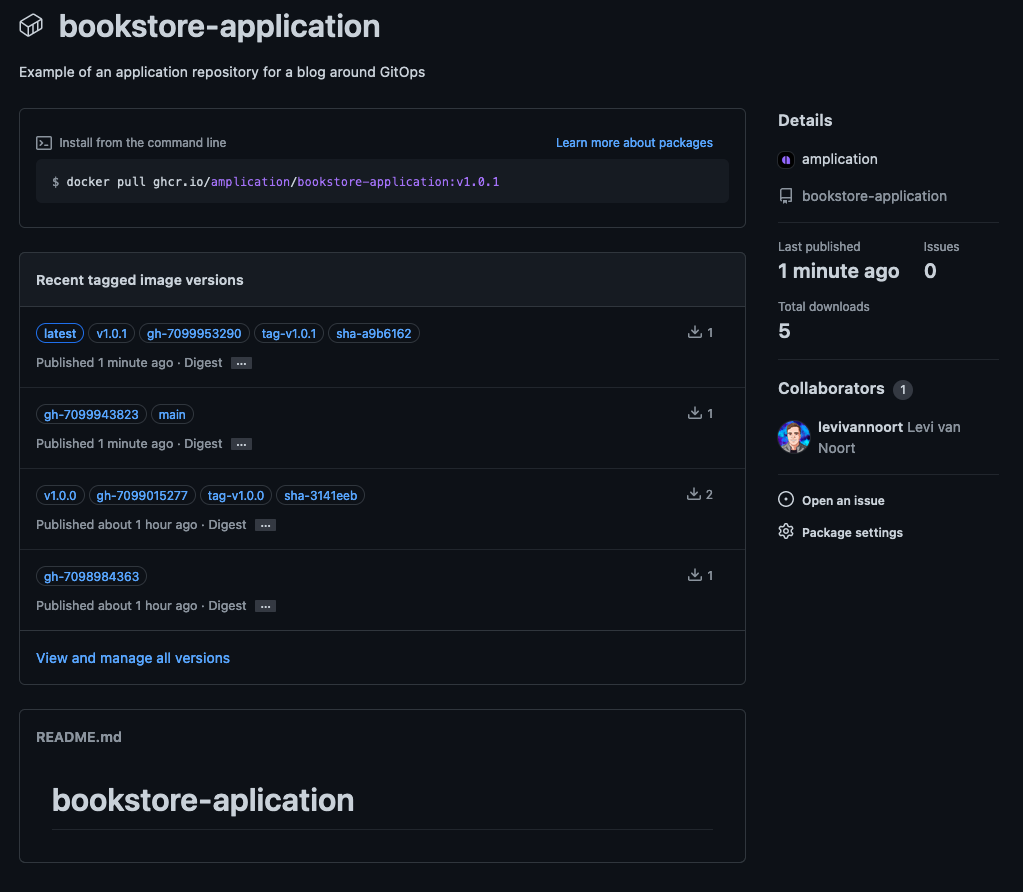Click the Open an issue circle icon
The image size is (1023, 892).
(786, 500)
